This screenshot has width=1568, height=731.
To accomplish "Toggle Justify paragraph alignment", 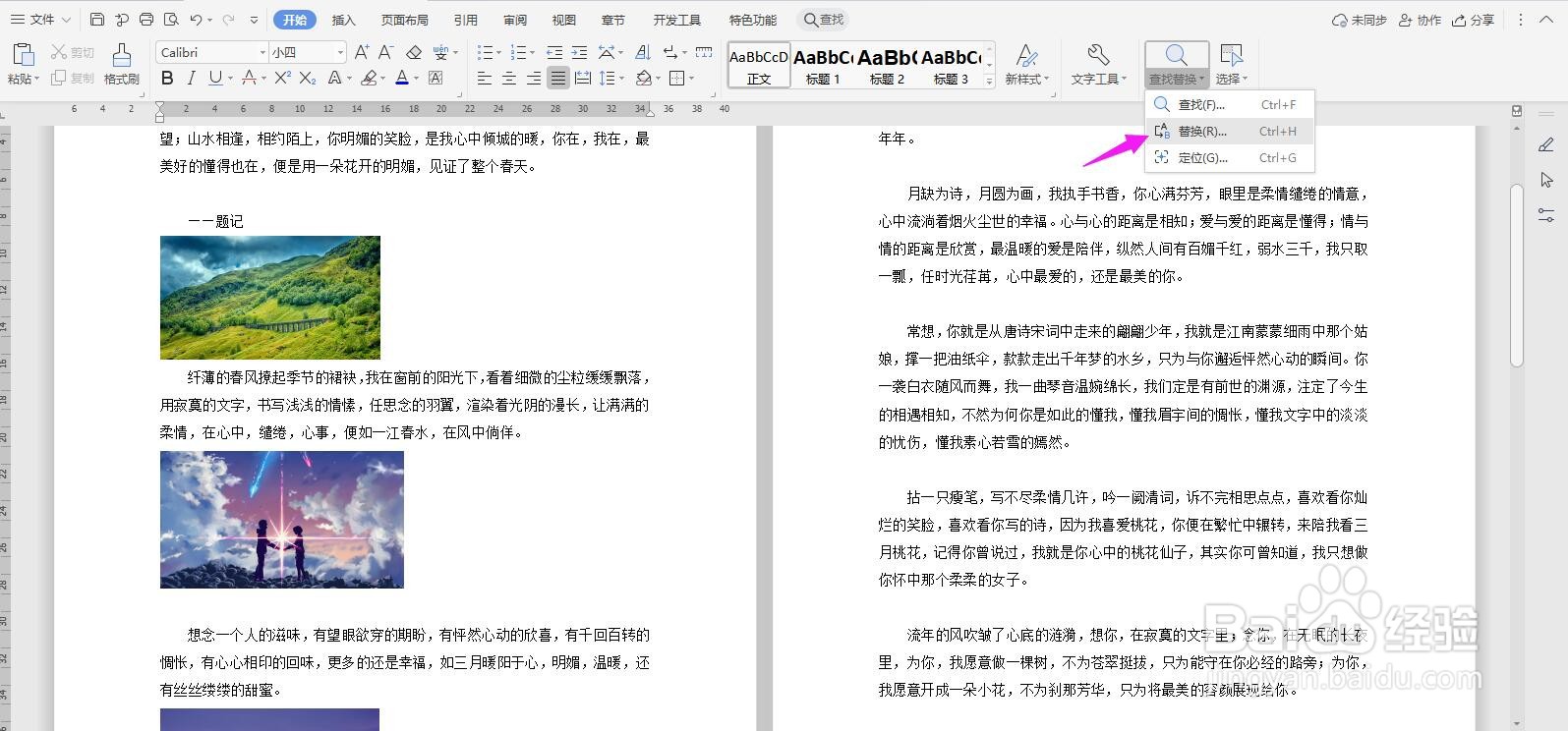I will coord(558,78).
